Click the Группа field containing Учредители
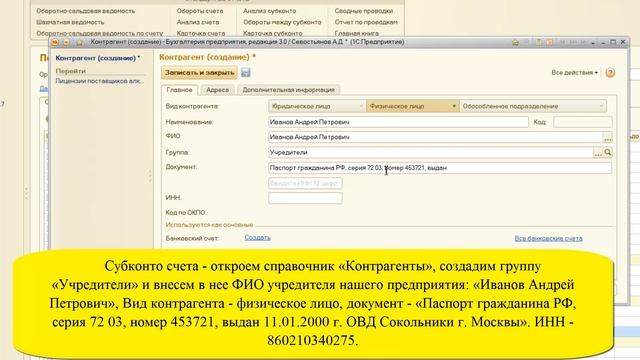 click(430, 152)
